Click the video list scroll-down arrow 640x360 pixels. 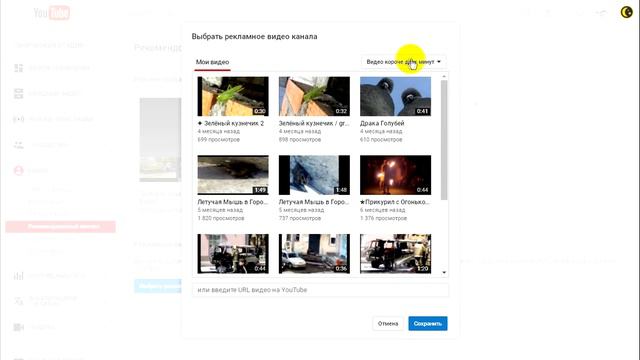tap(444, 272)
